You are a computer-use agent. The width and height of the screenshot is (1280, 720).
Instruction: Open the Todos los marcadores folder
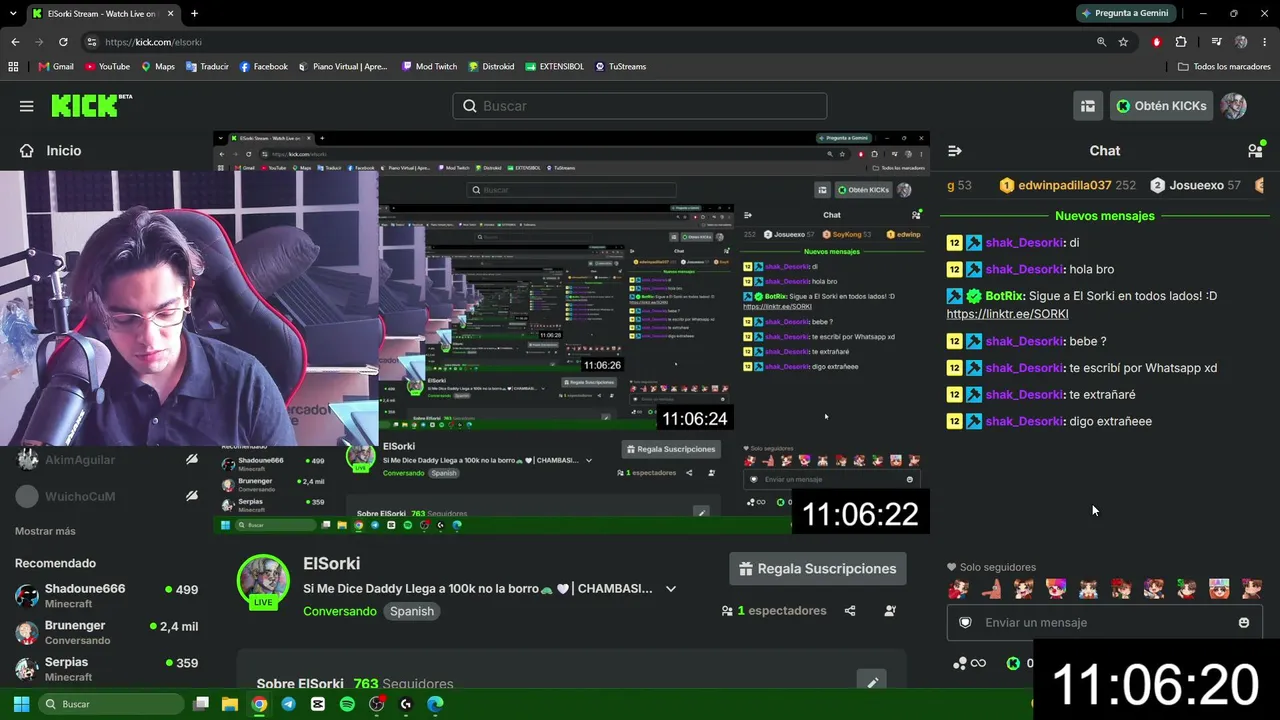[x=1224, y=67]
